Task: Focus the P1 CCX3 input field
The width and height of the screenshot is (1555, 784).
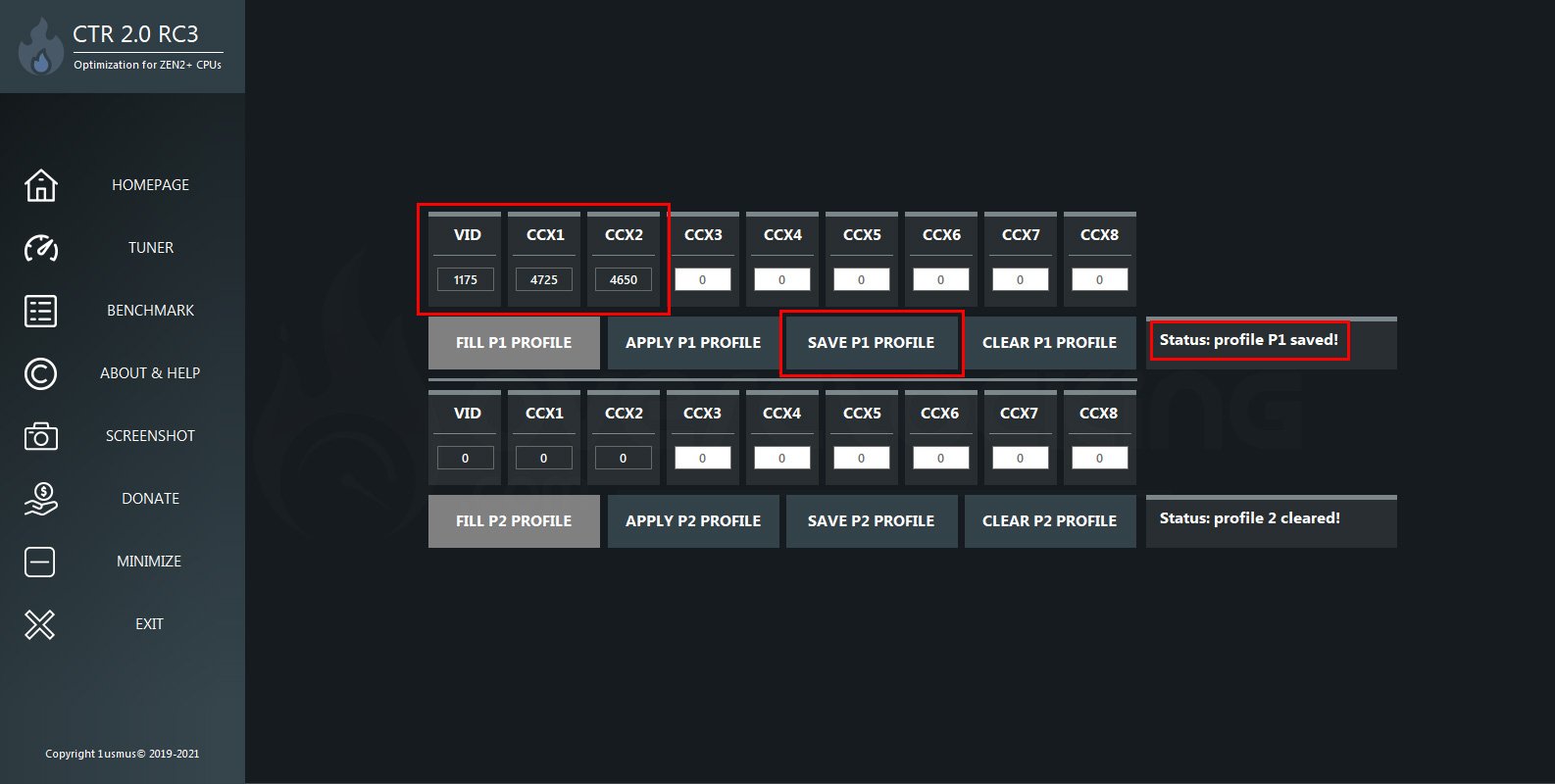Action: coord(703,280)
